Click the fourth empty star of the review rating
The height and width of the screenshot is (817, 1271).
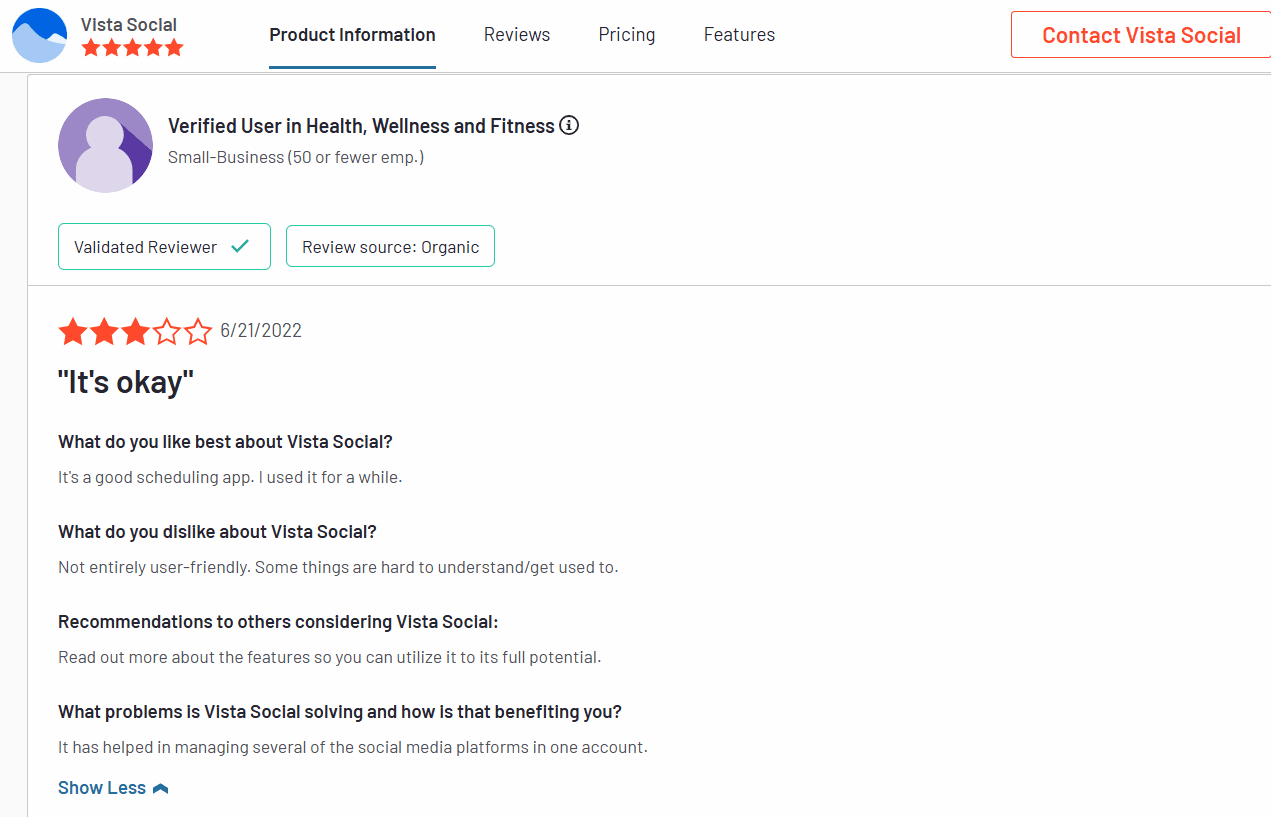[x=167, y=331]
